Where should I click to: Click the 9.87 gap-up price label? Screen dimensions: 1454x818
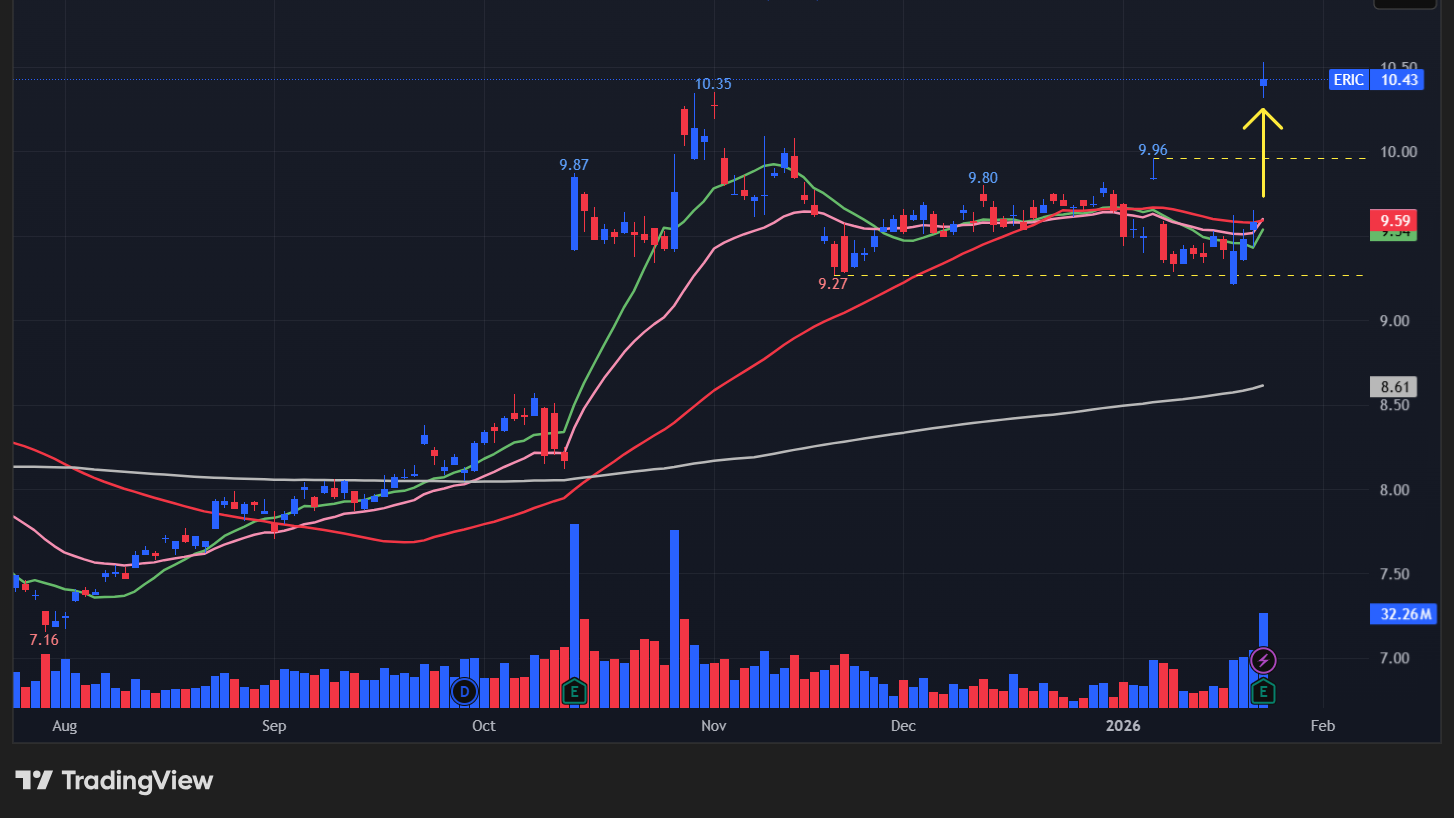click(574, 164)
